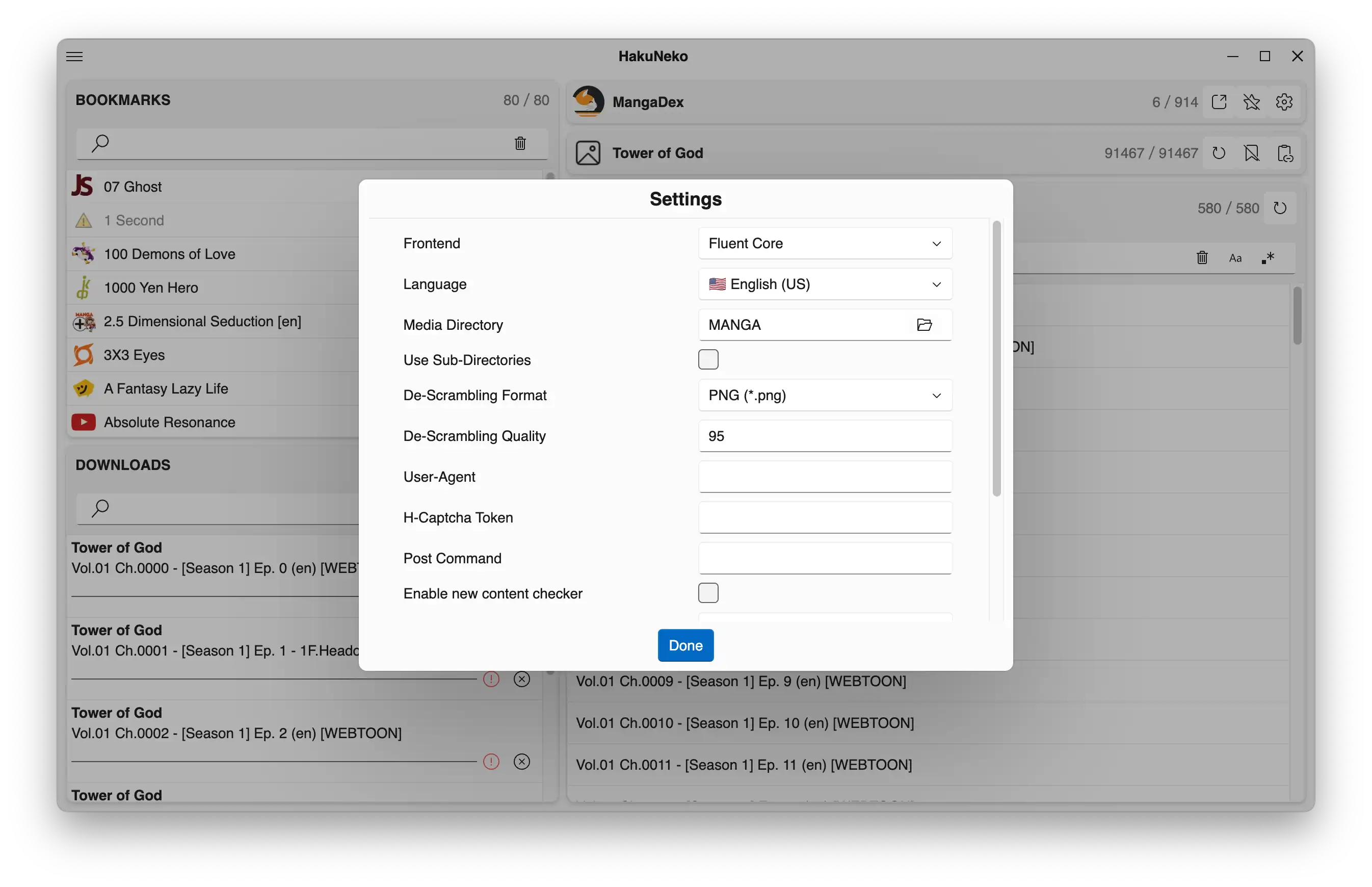Toggle the case-sensitive Aa filter icon
The width and height of the screenshot is (1372, 887).
click(x=1235, y=258)
